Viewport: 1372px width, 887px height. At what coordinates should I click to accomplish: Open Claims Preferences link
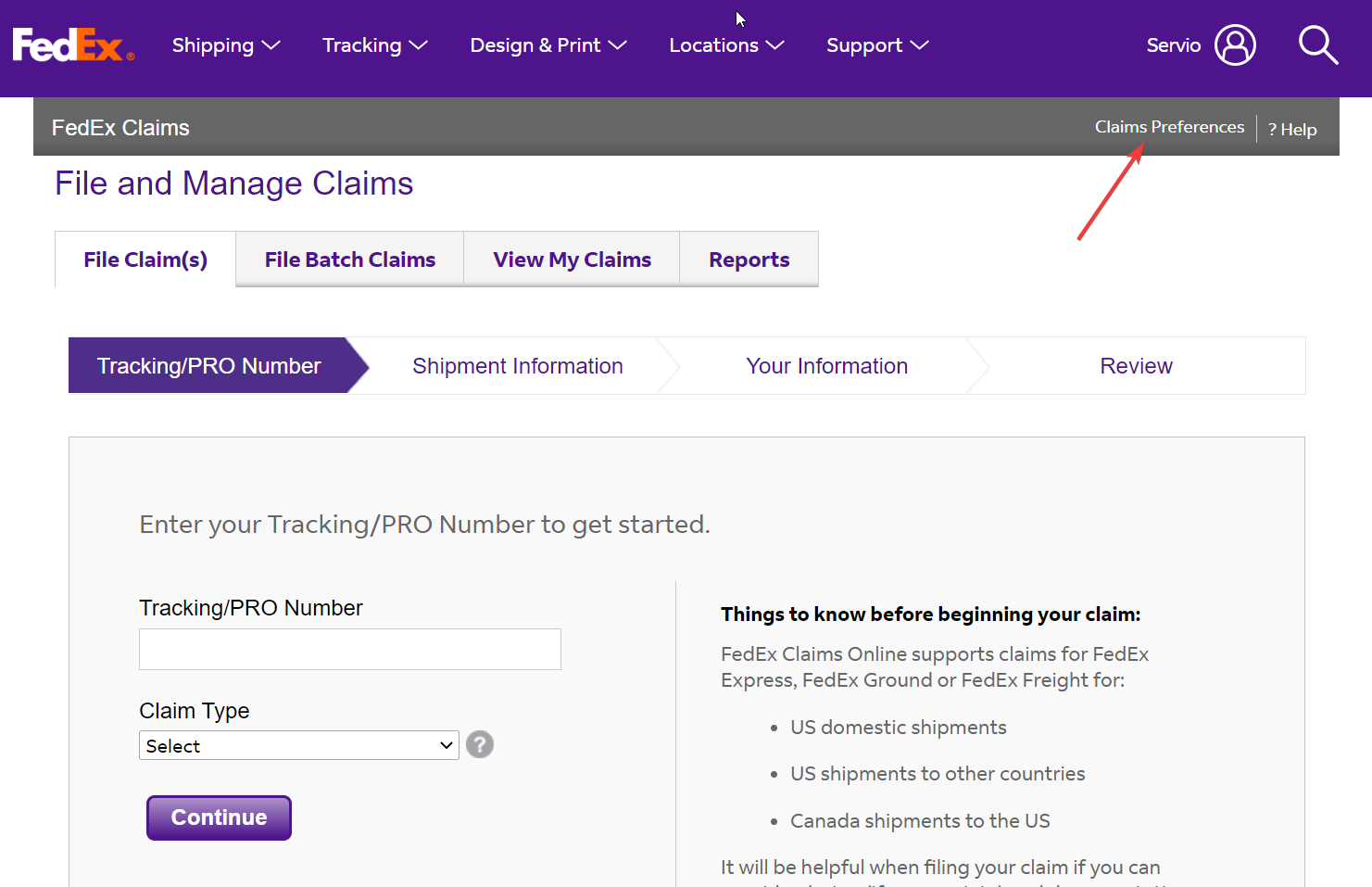(1169, 127)
